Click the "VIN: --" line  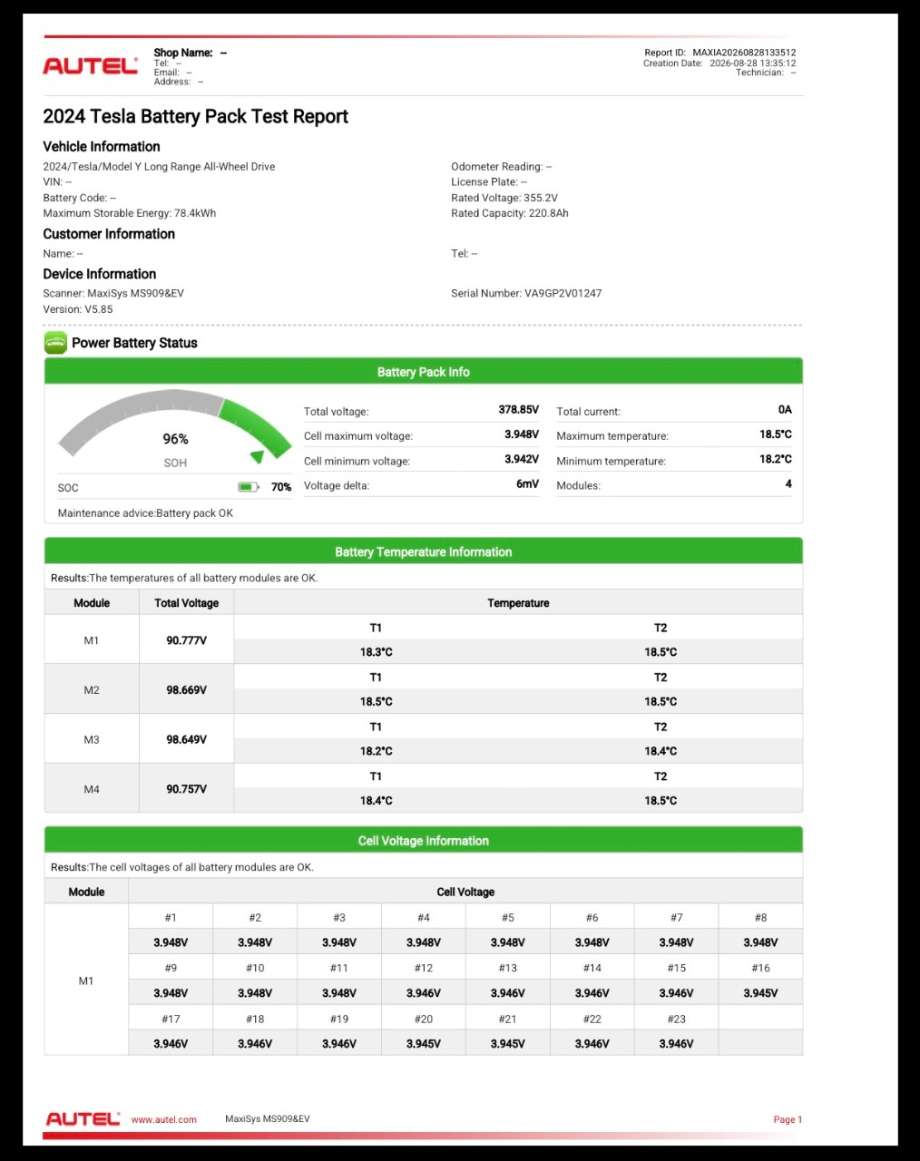(57, 181)
